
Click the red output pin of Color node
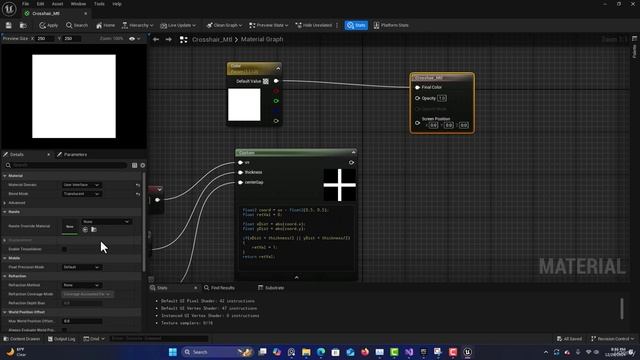276,91
